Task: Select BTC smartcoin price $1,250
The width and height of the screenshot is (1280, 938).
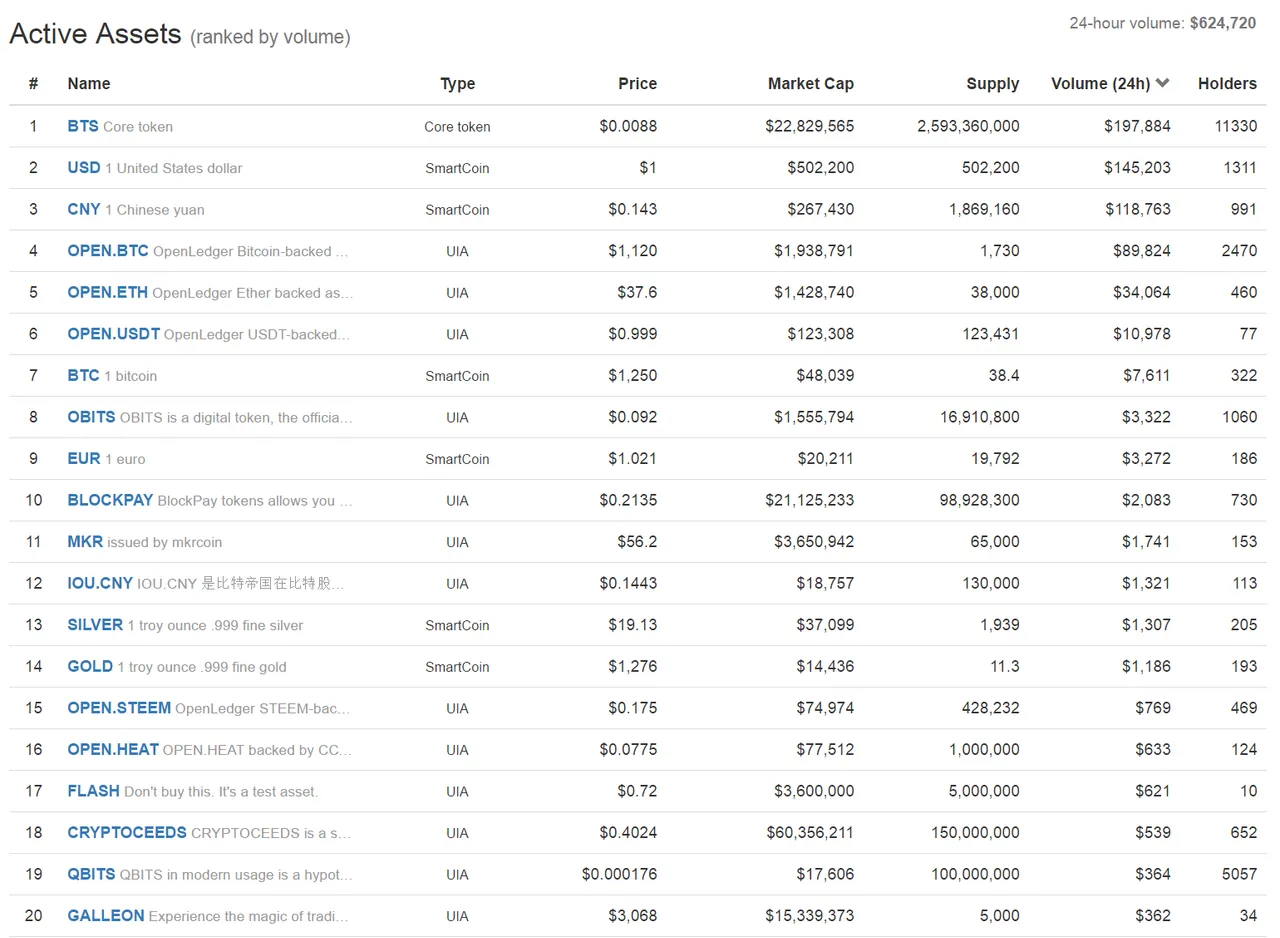Action: point(632,376)
